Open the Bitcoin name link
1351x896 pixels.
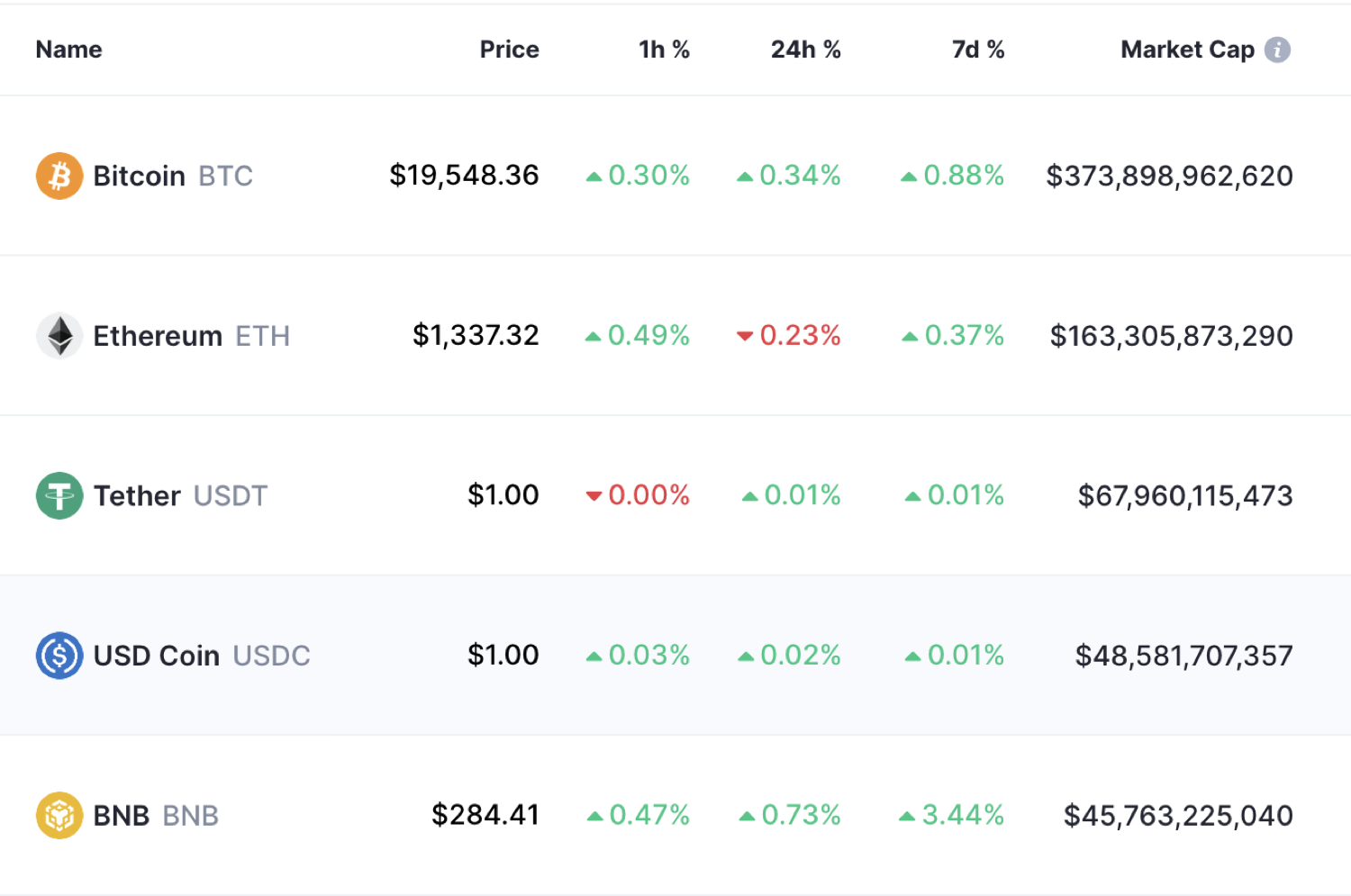click(140, 176)
